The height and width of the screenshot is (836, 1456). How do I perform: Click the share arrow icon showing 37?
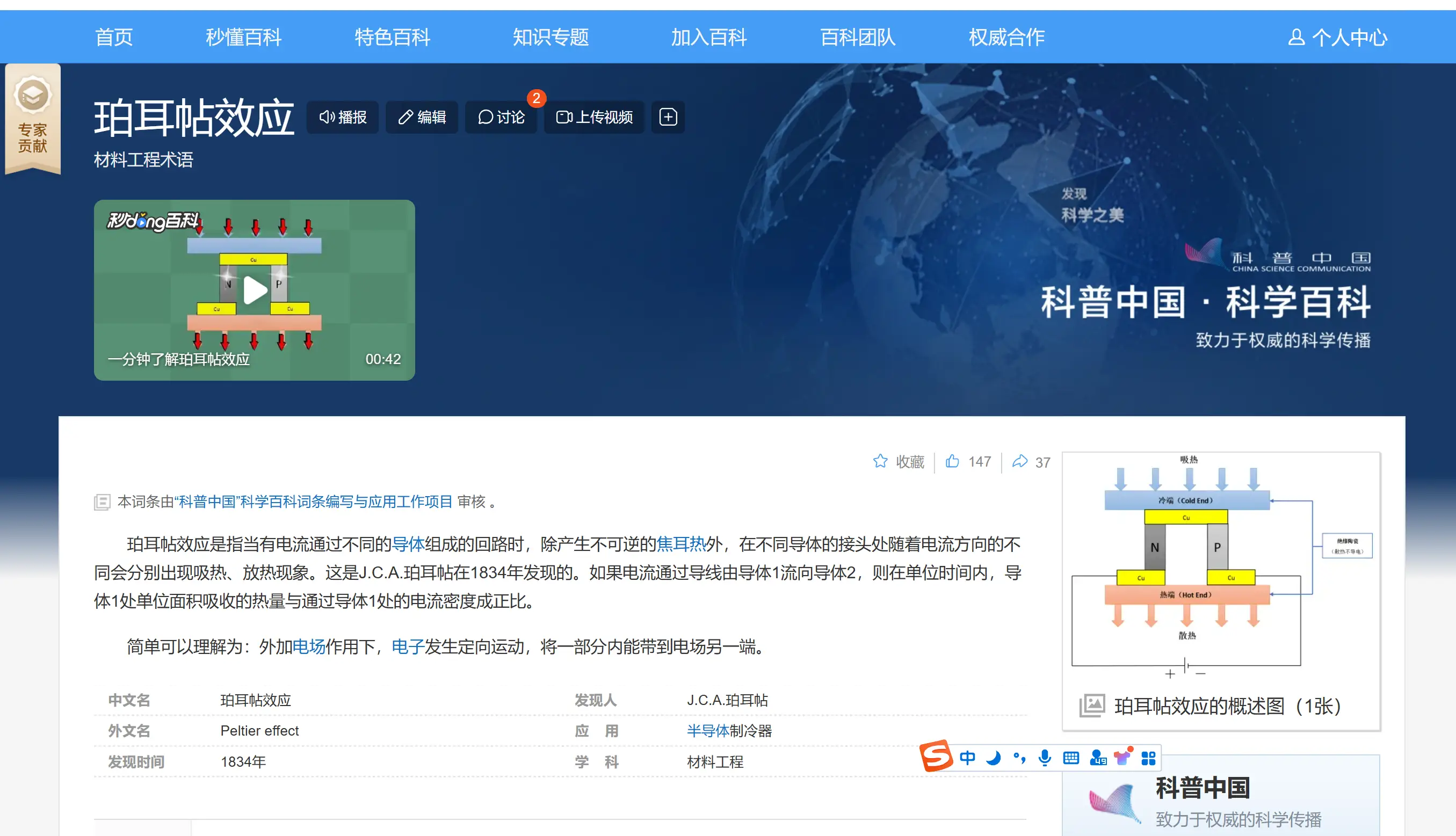(1020, 461)
